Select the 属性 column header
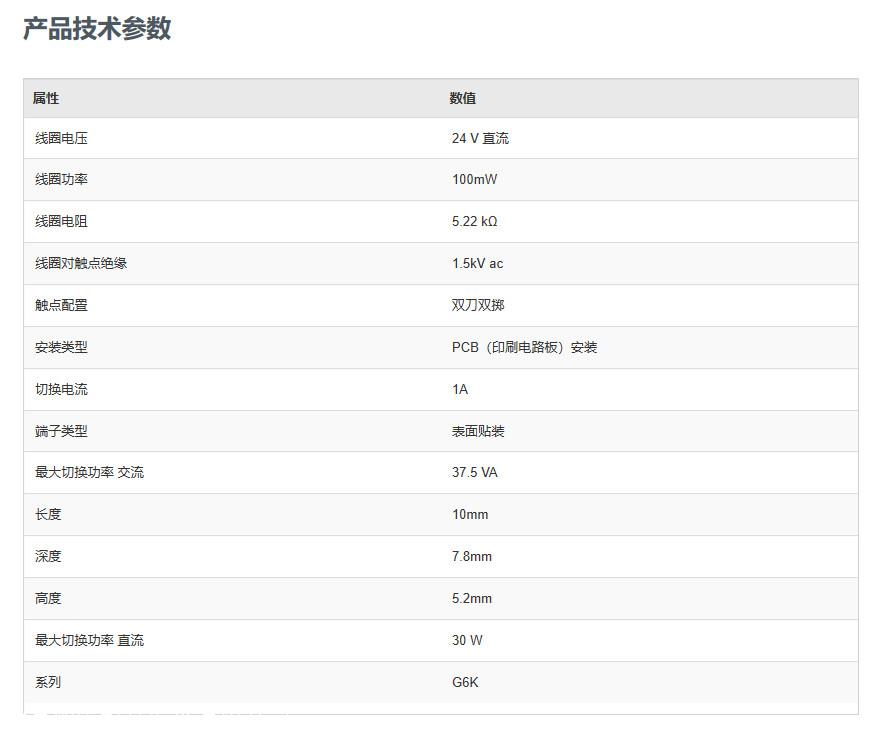Image resolution: width=896 pixels, height=732 pixels. tap(46, 98)
